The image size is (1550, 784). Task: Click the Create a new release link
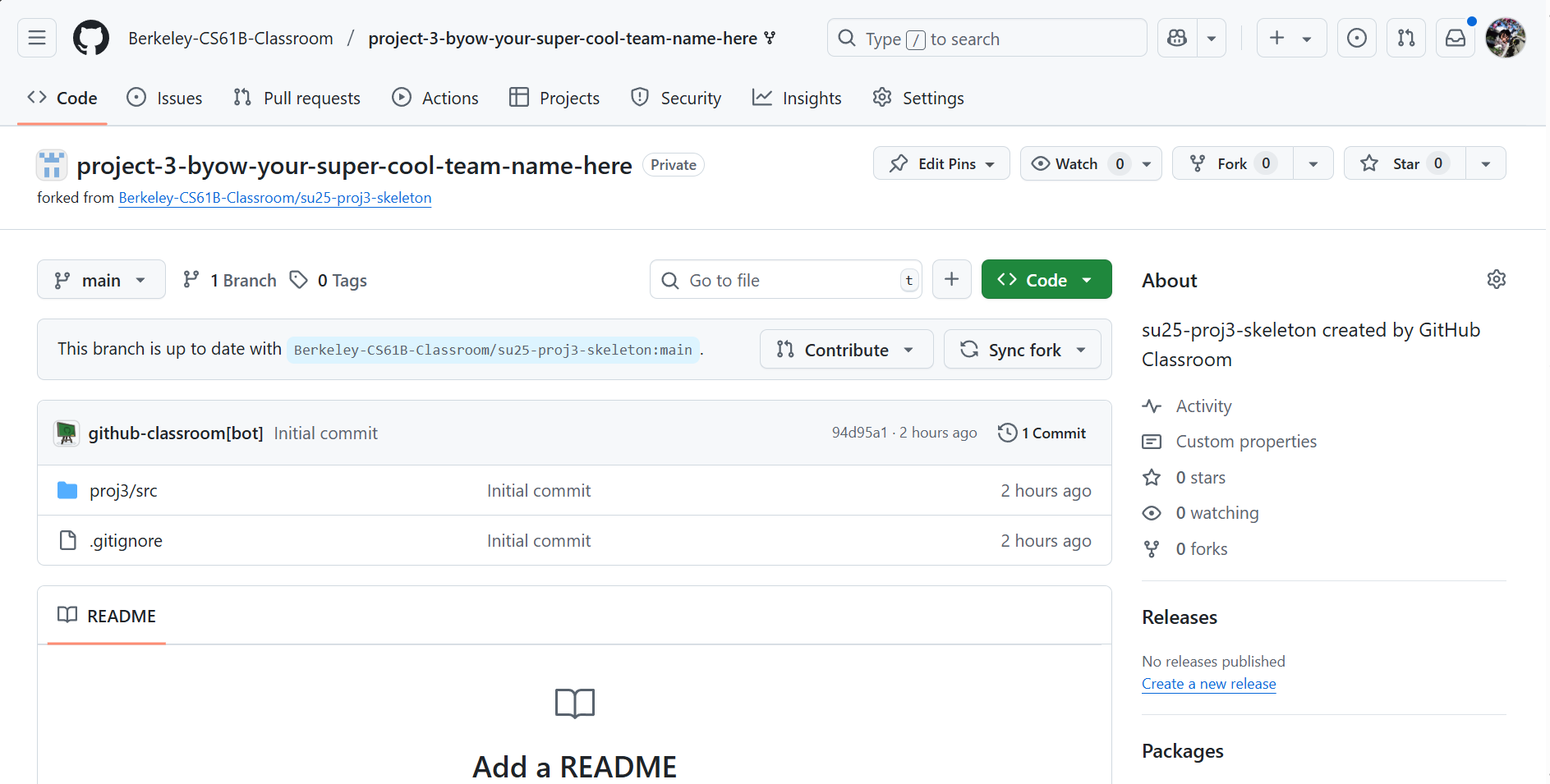point(1208,683)
